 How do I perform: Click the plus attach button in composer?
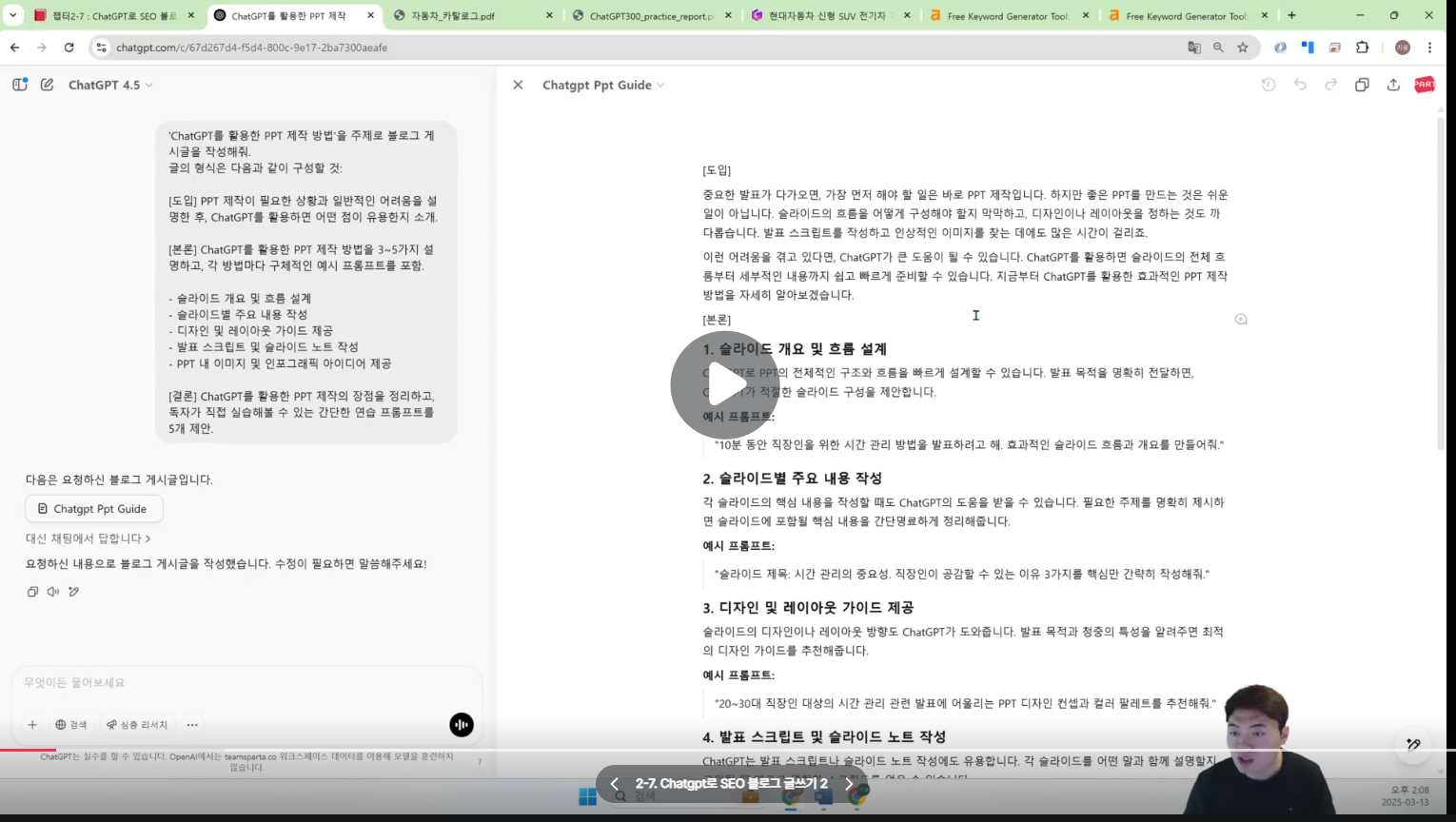32,725
